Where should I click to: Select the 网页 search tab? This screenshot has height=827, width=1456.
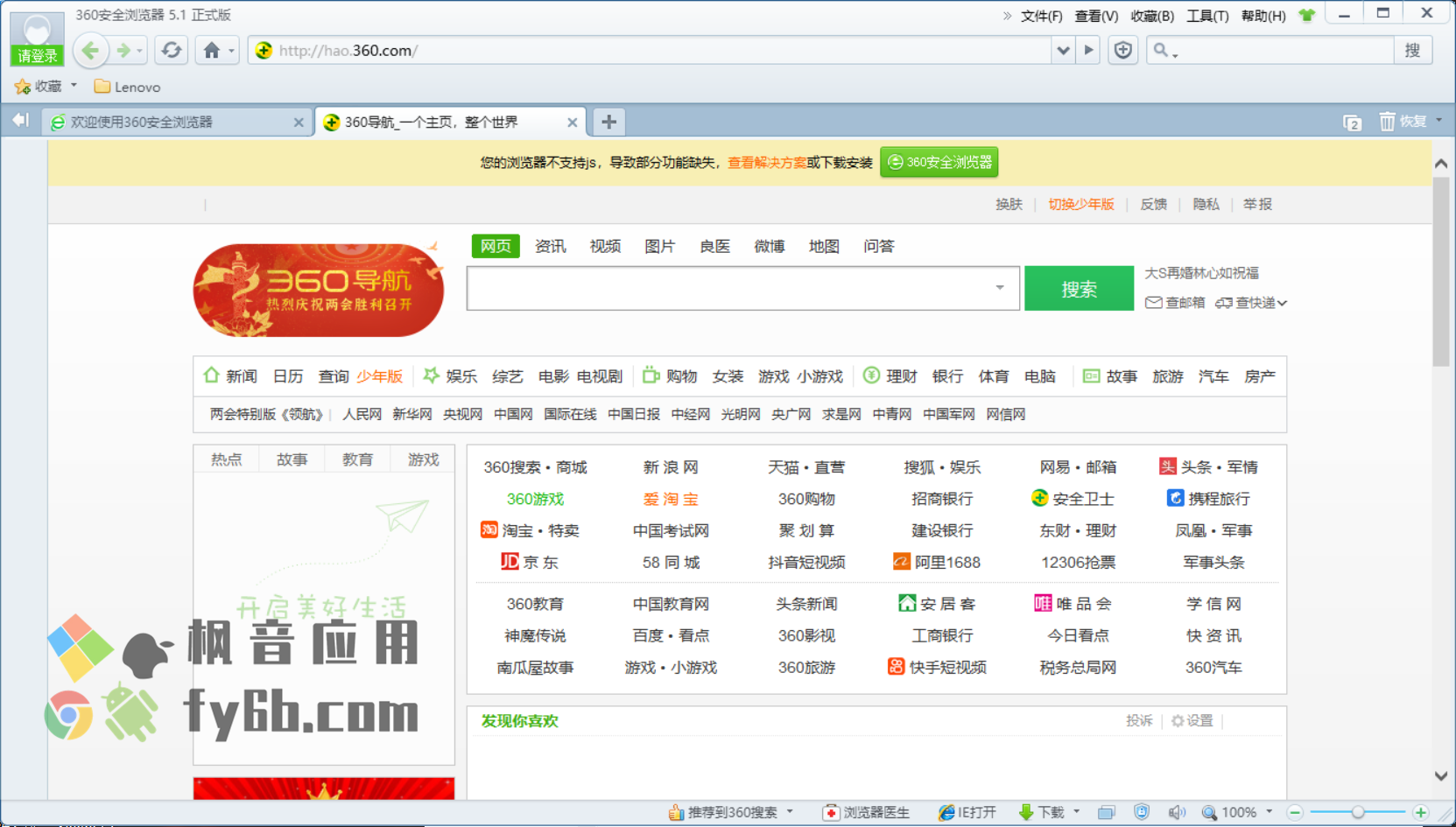click(496, 246)
